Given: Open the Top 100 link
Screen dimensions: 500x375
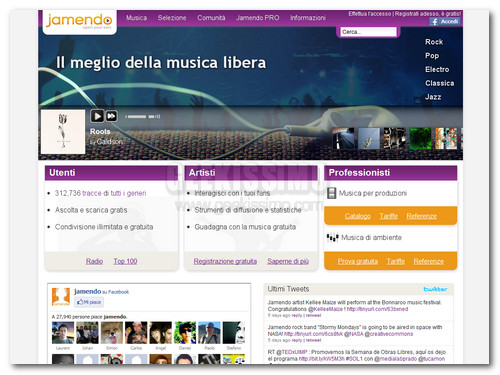Looking at the screenshot, I should [125, 261].
